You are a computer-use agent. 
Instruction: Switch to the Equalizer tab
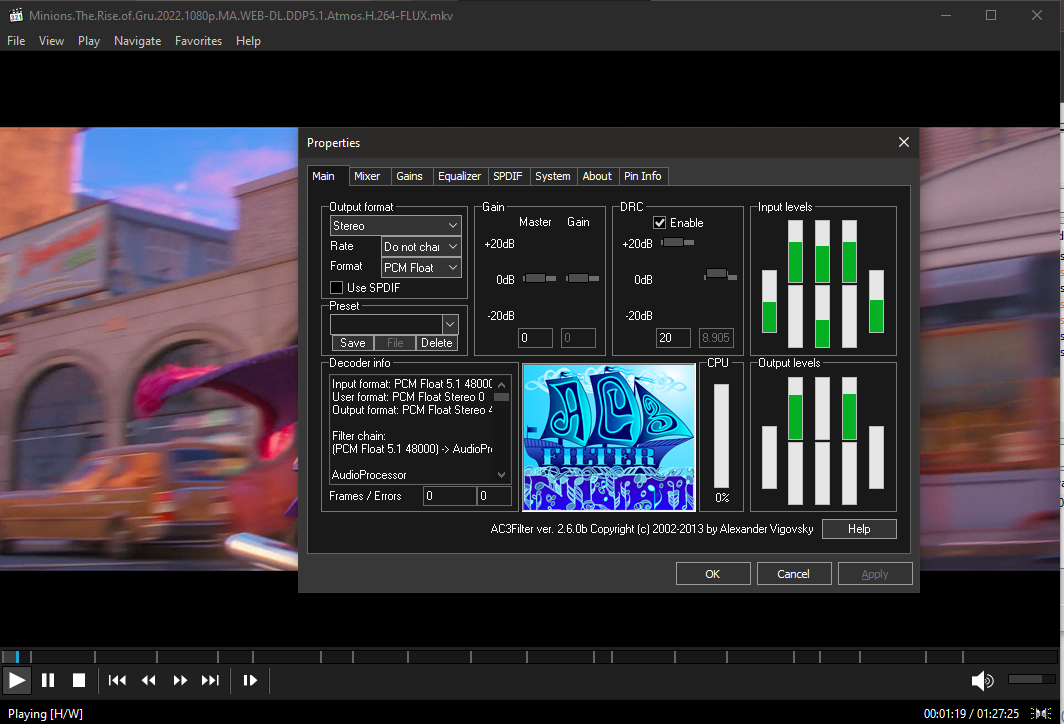pyautogui.click(x=459, y=176)
